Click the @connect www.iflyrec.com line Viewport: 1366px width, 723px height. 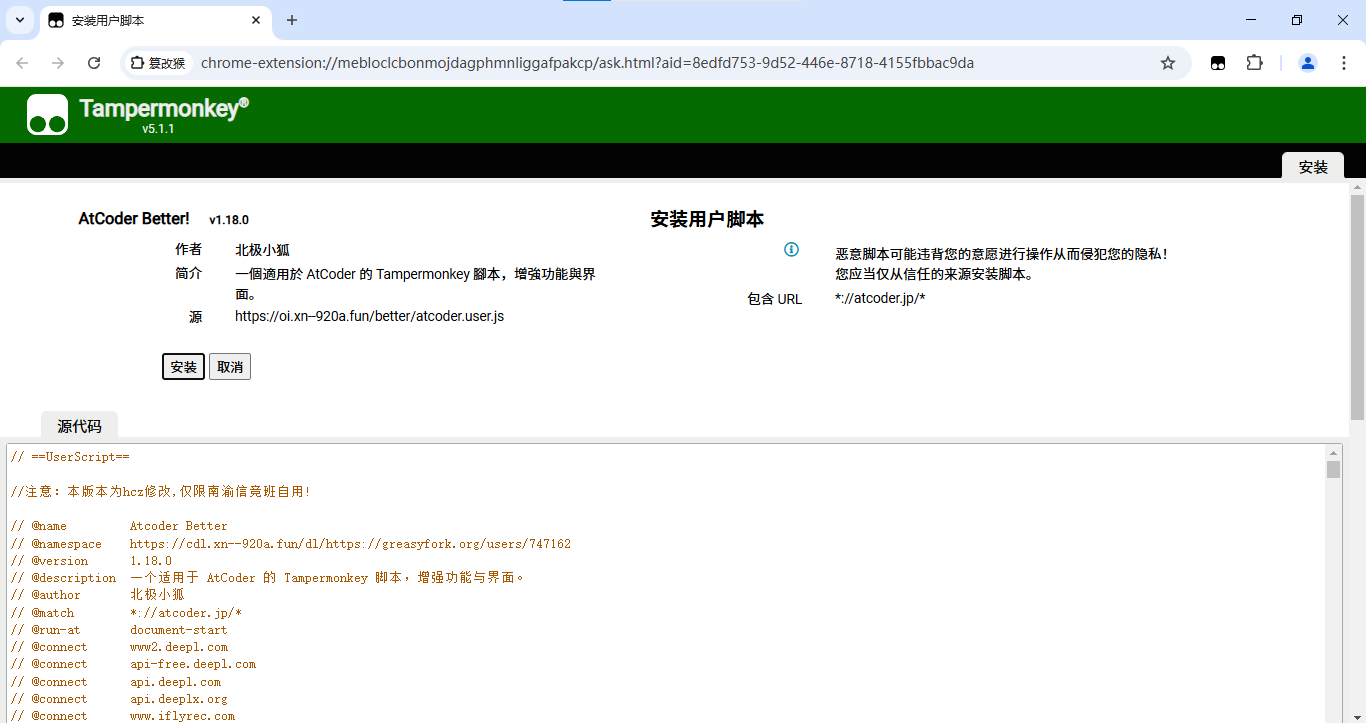(122, 716)
